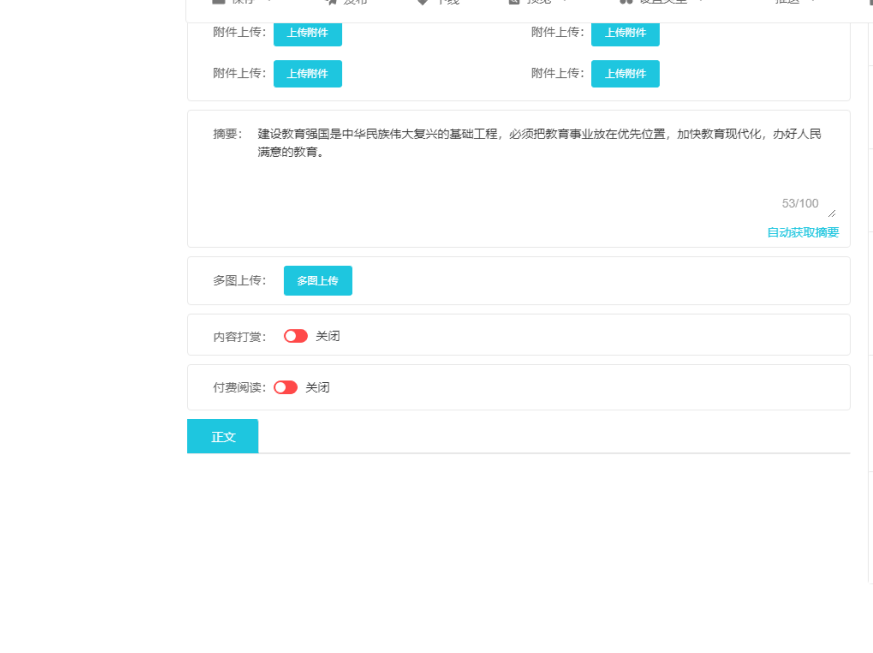Viewport: 873px width, 653px height.
Task: Click the 多图上传 upload button
Action: point(318,281)
